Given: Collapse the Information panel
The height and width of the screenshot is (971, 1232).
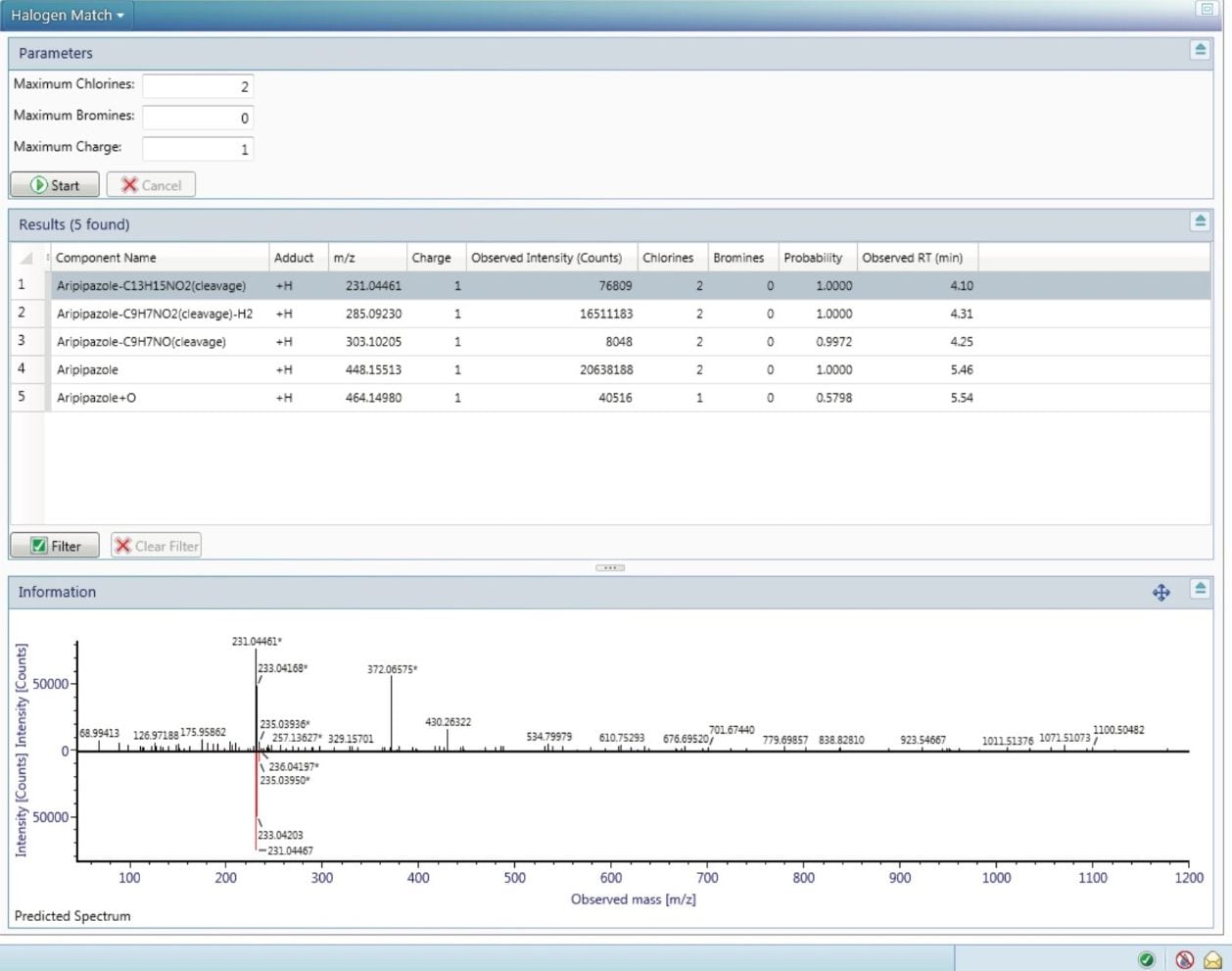Looking at the screenshot, I should (x=1200, y=588).
